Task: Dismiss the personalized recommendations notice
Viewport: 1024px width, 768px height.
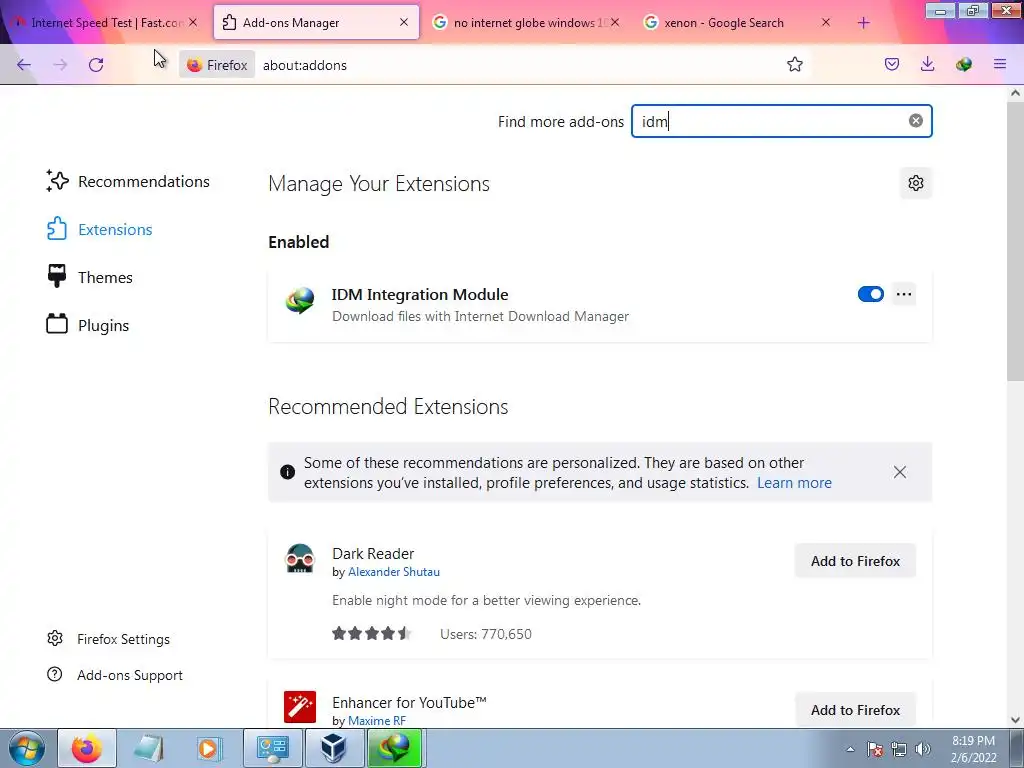Action: [x=900, y=472]
